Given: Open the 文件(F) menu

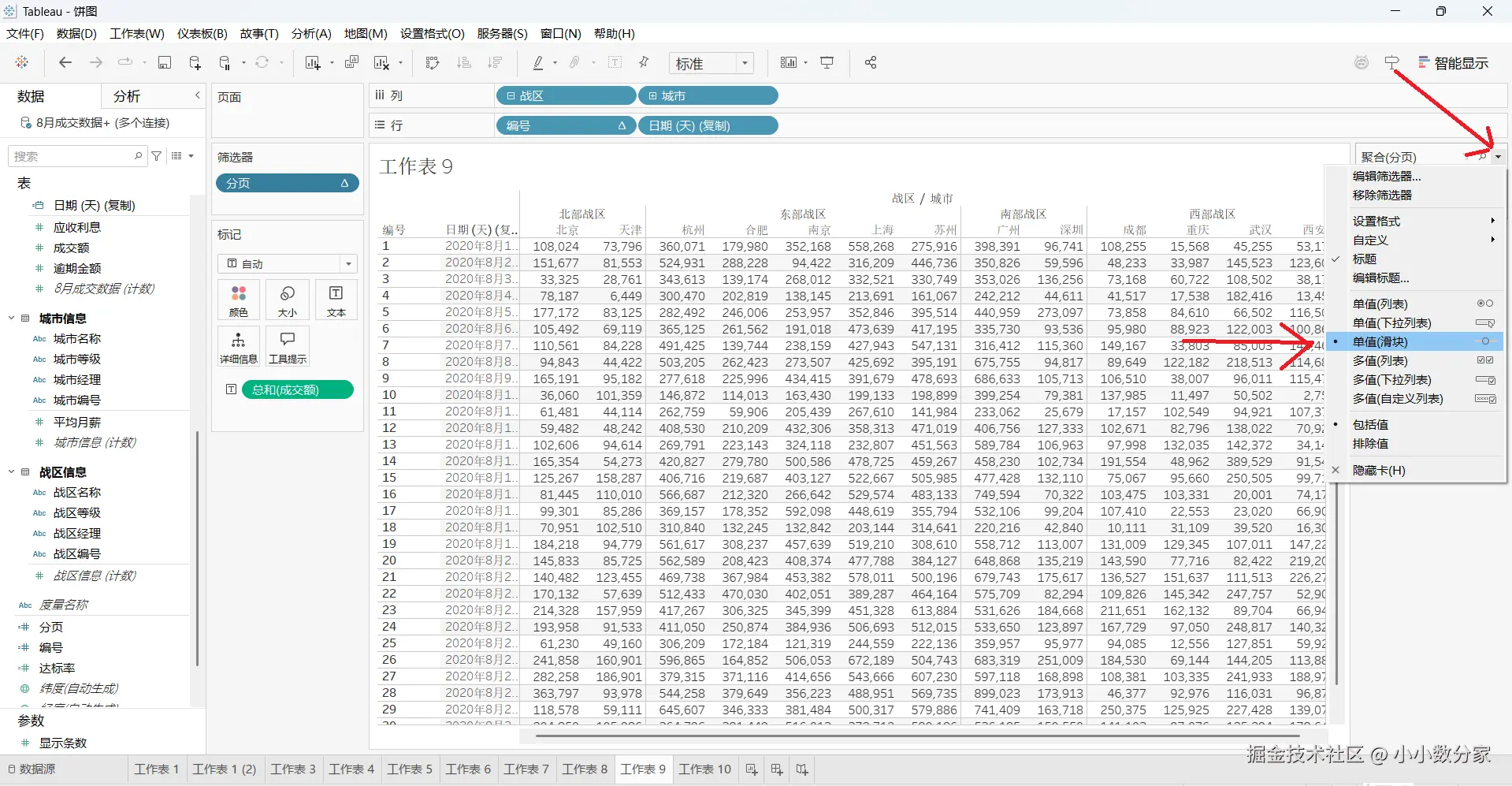Looking at the screenshot, I should pyautogui.click(x=25, y=33).
